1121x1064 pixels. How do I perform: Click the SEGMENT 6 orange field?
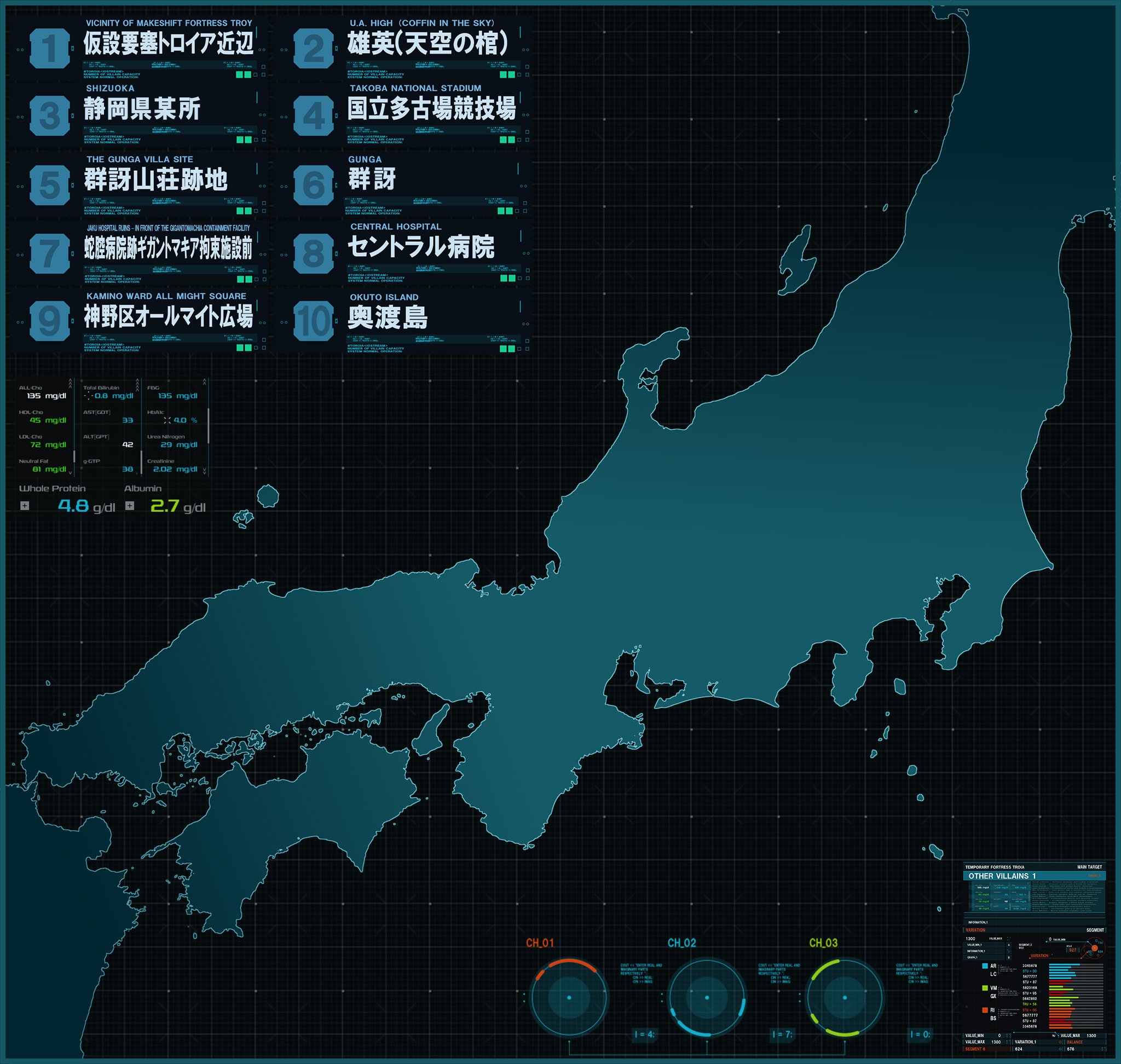pos(987,1049)
